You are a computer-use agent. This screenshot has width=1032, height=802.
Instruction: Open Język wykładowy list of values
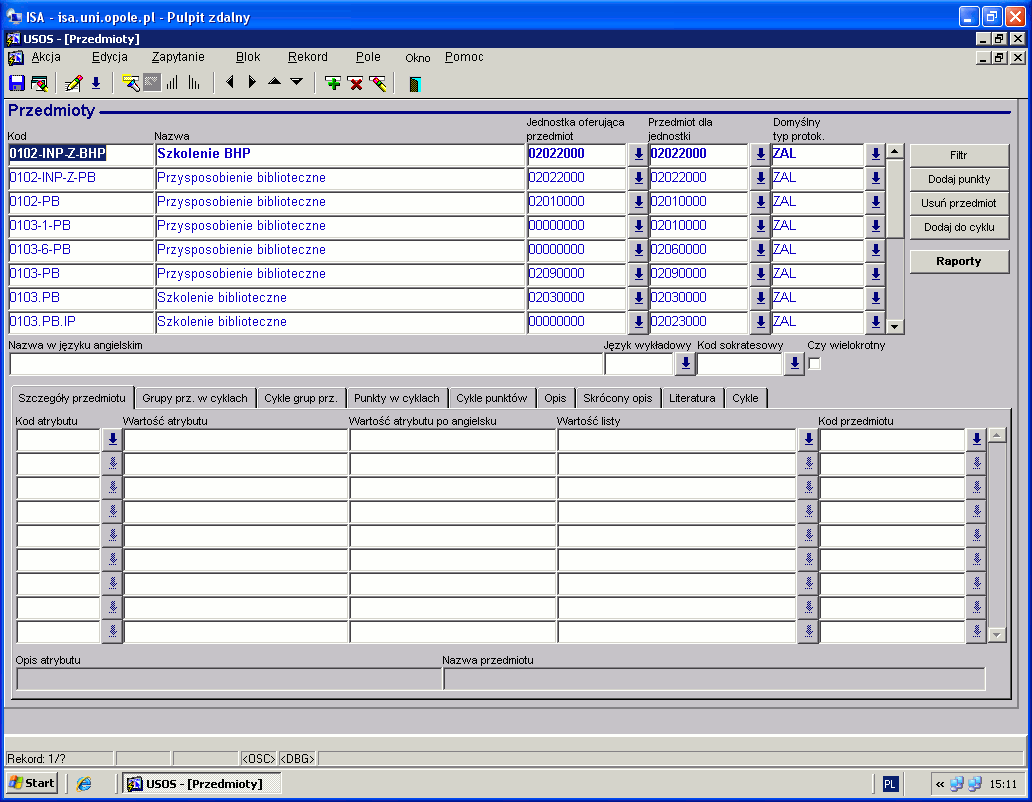pos(685,363)
